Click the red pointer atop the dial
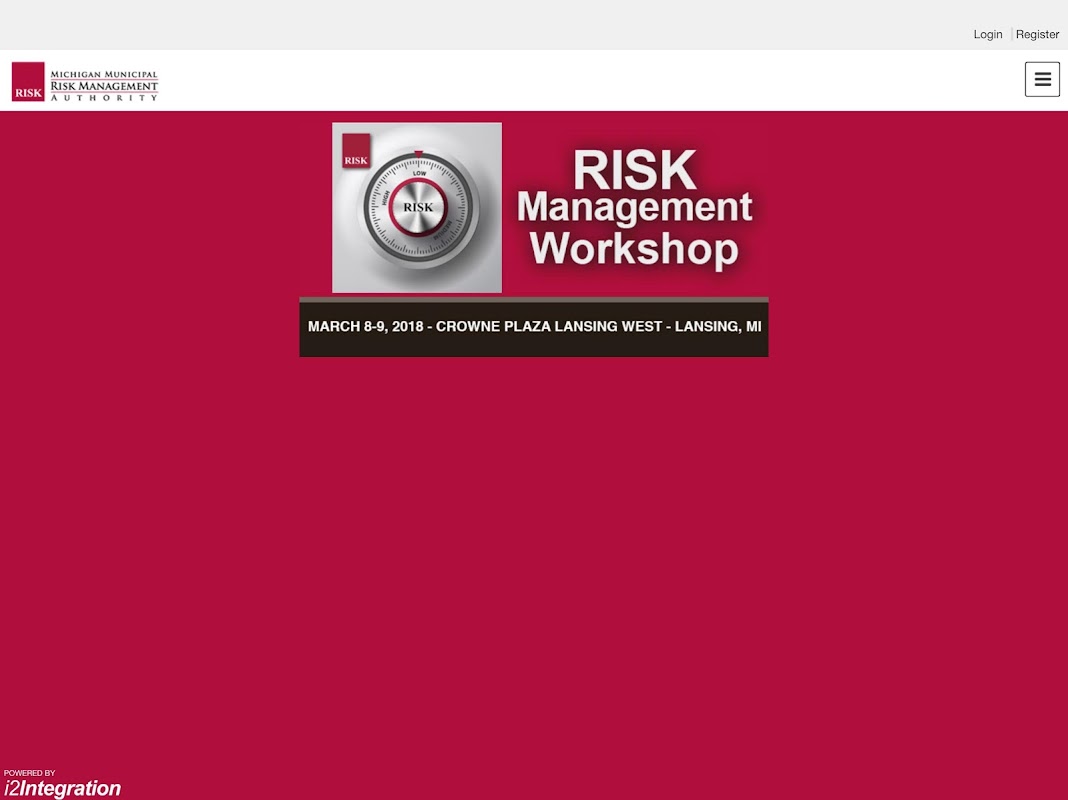1068x800 pixels. tap(418, 154)
